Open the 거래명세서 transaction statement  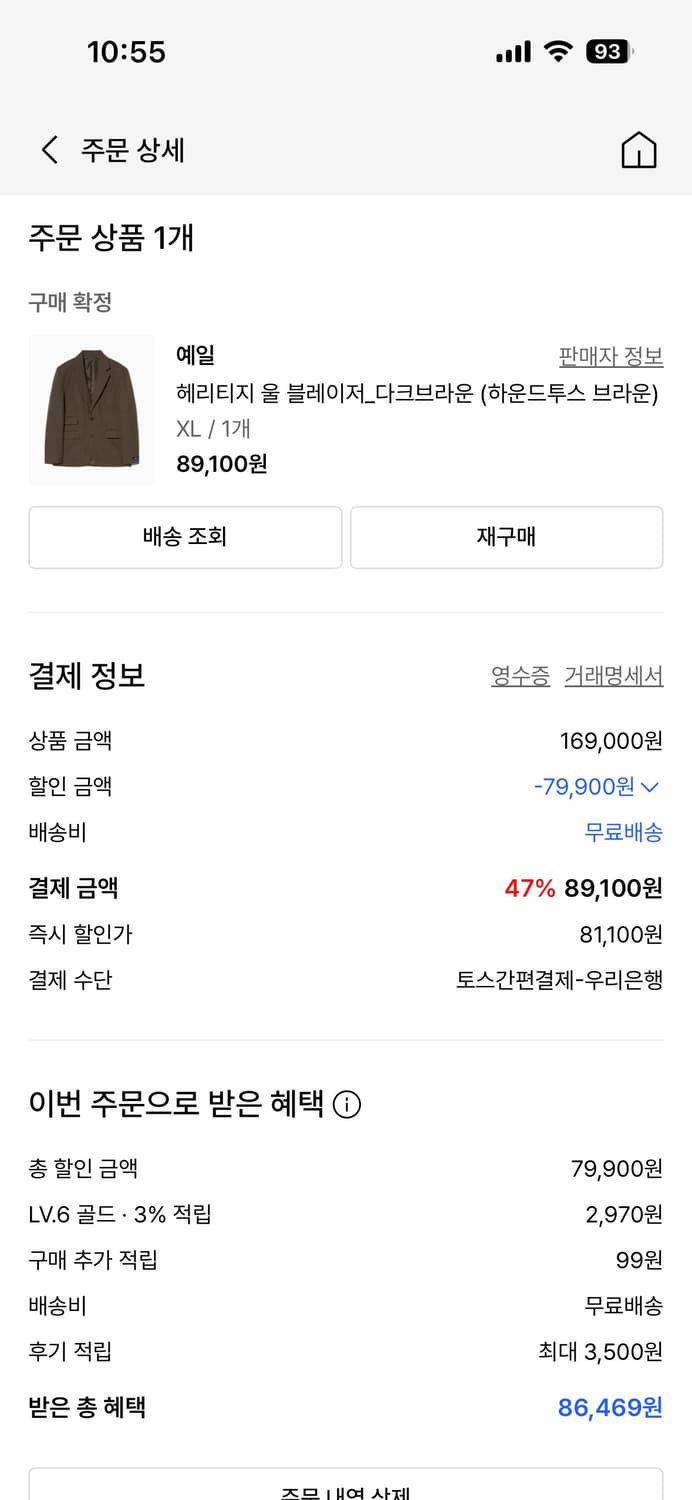(613, 676)
